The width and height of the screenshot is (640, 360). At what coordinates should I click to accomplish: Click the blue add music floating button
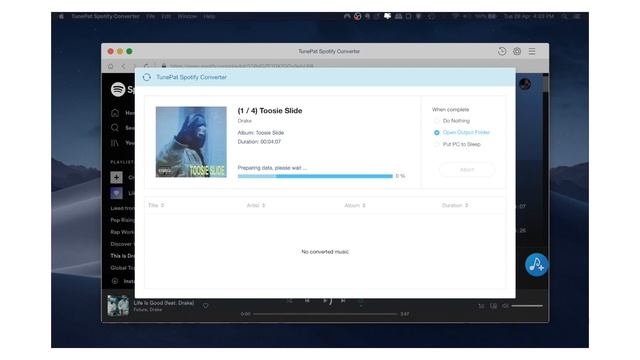536,265
